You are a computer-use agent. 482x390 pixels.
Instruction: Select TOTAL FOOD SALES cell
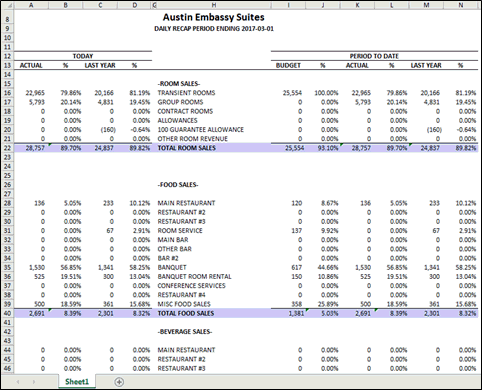[186, 313]
